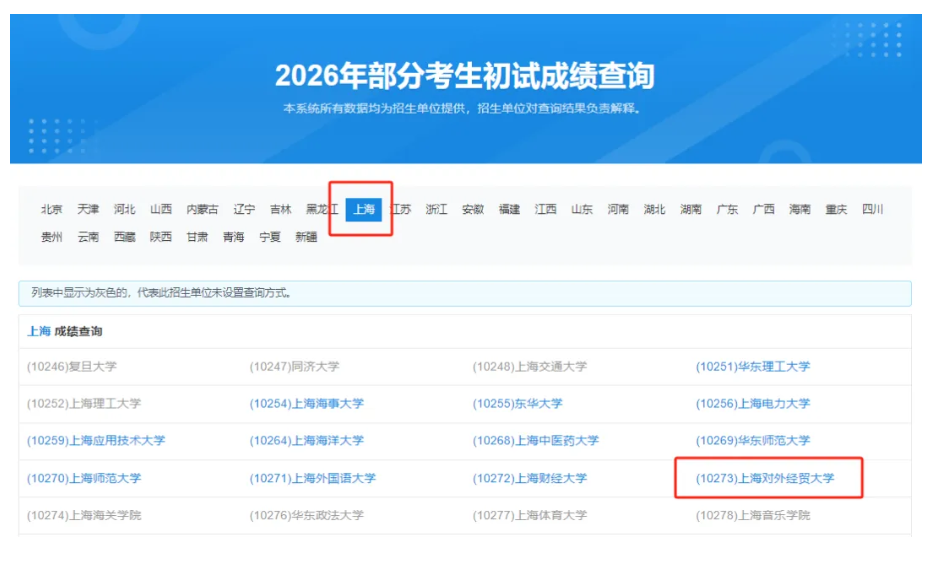Select the 内蒙古 province tab

[x=202, y=209]
